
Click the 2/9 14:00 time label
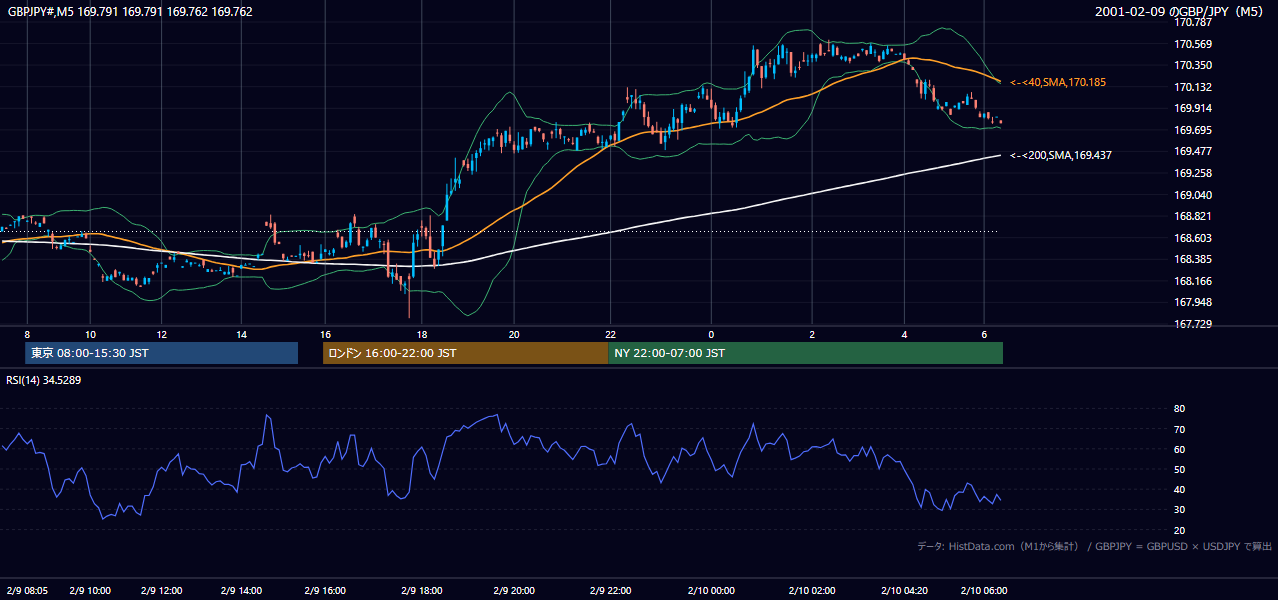tap(242, 591)
